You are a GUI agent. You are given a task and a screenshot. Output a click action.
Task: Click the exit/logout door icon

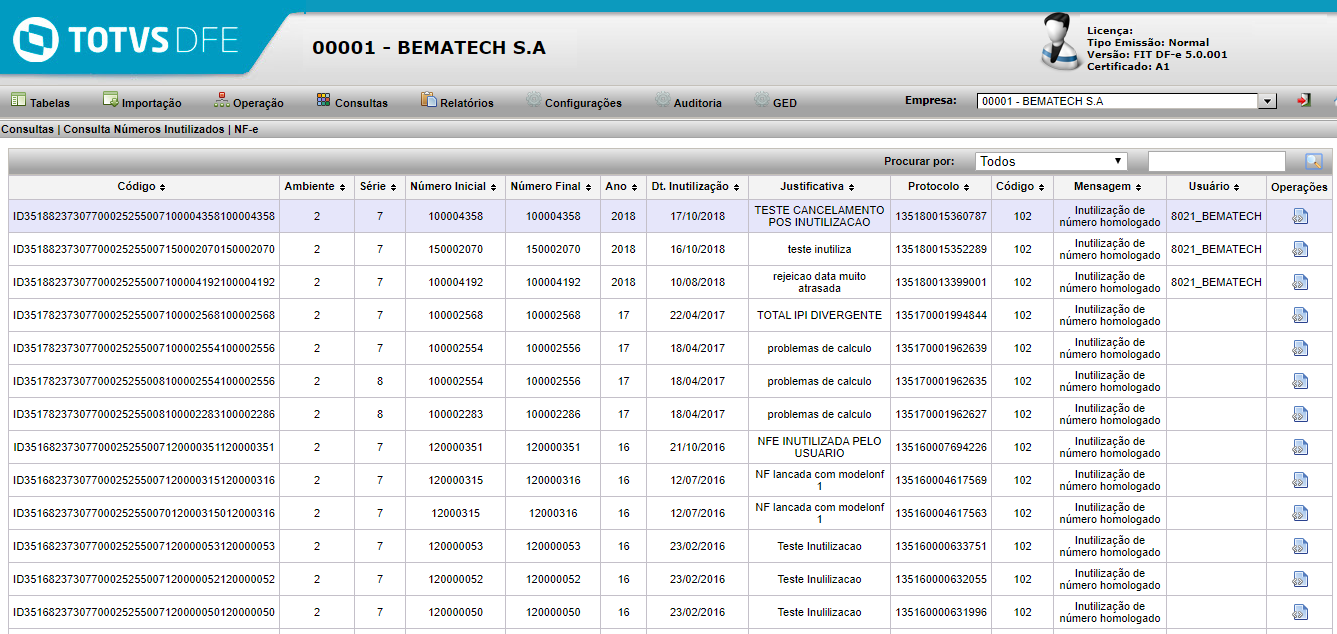pos(1304,101)
